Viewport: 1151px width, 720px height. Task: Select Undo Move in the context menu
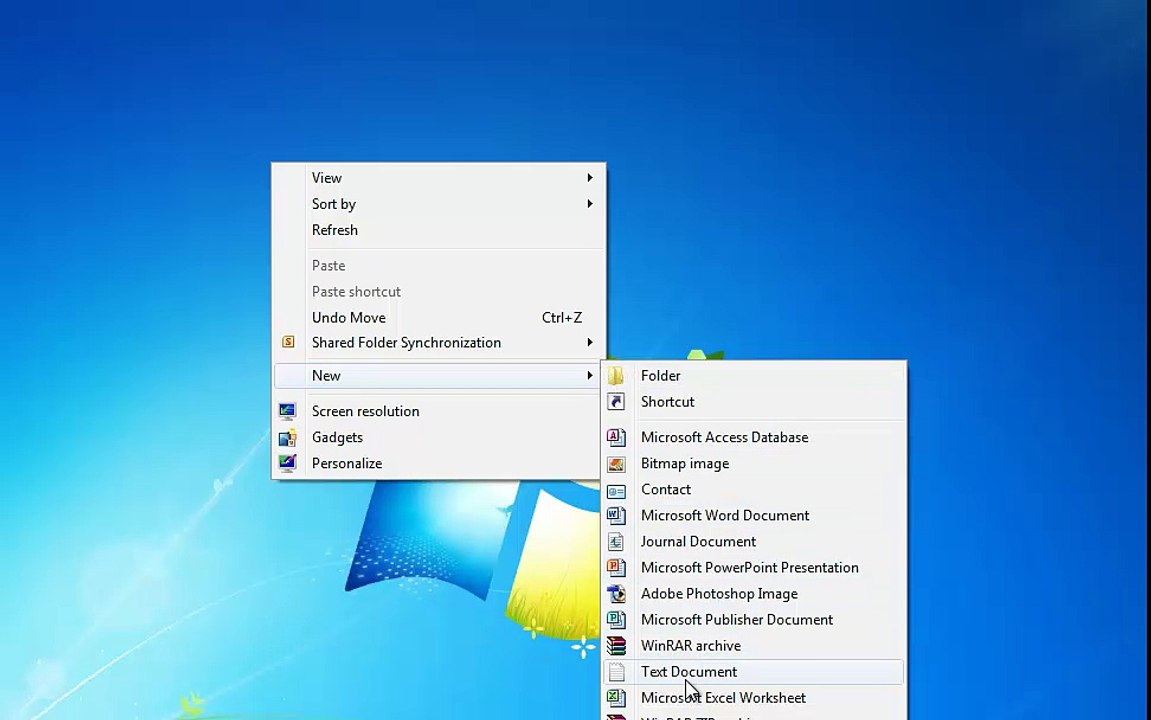[438, 317]
